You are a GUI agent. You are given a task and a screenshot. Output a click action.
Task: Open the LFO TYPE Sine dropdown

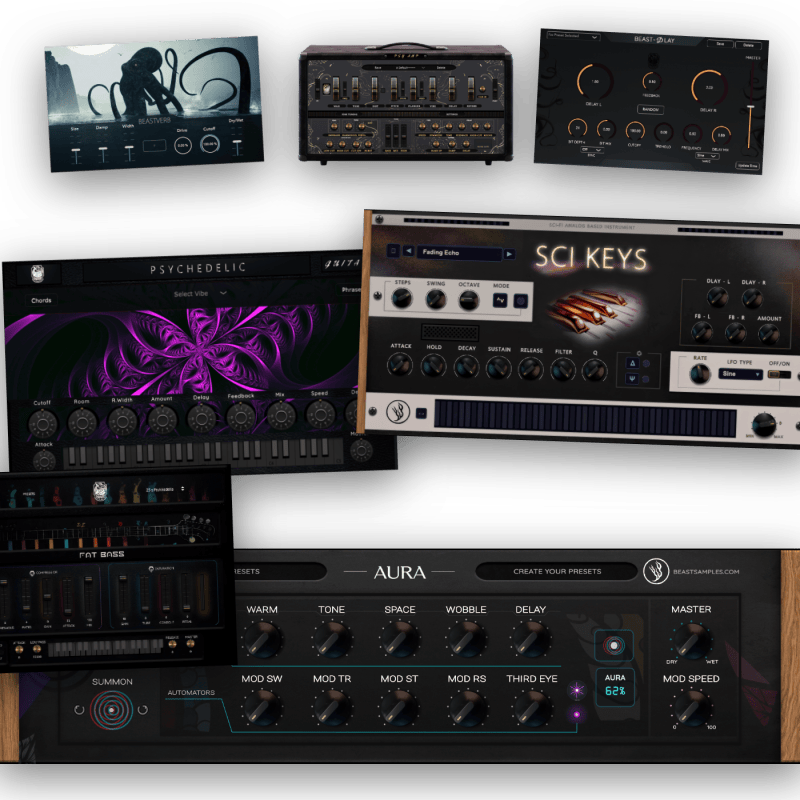(741, 374)
